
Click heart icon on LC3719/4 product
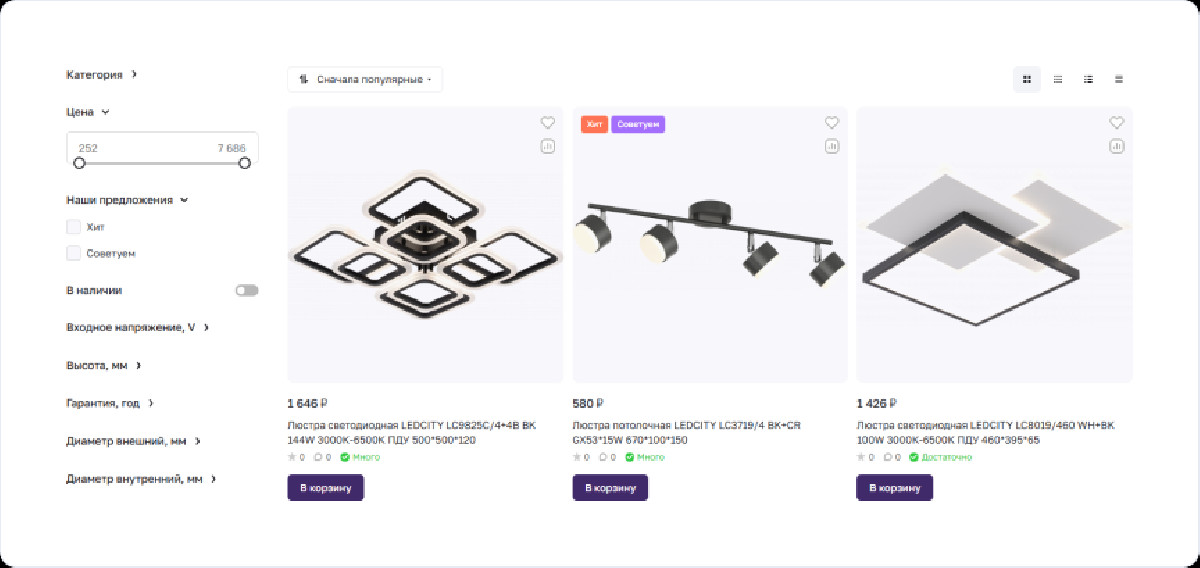click(832, 123)
